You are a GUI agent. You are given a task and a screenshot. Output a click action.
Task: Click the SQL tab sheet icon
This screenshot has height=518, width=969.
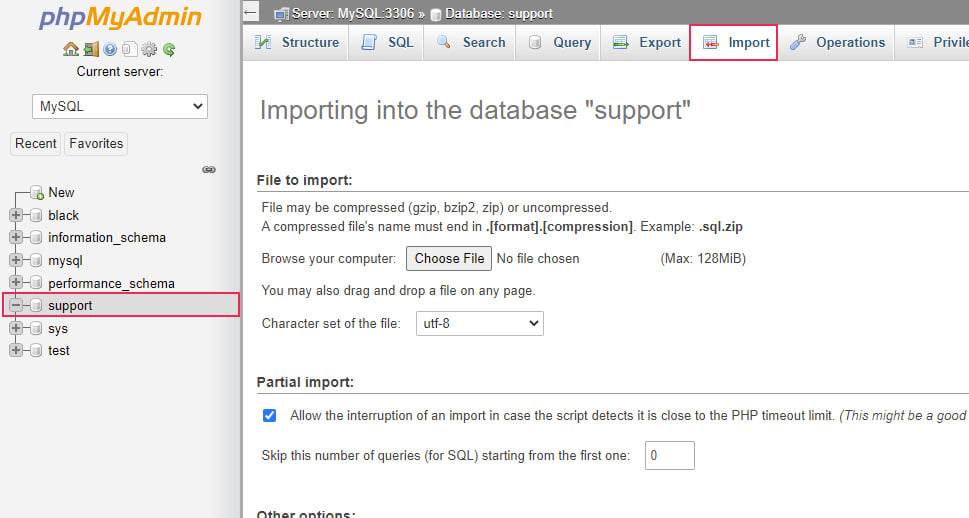[369, 42]
